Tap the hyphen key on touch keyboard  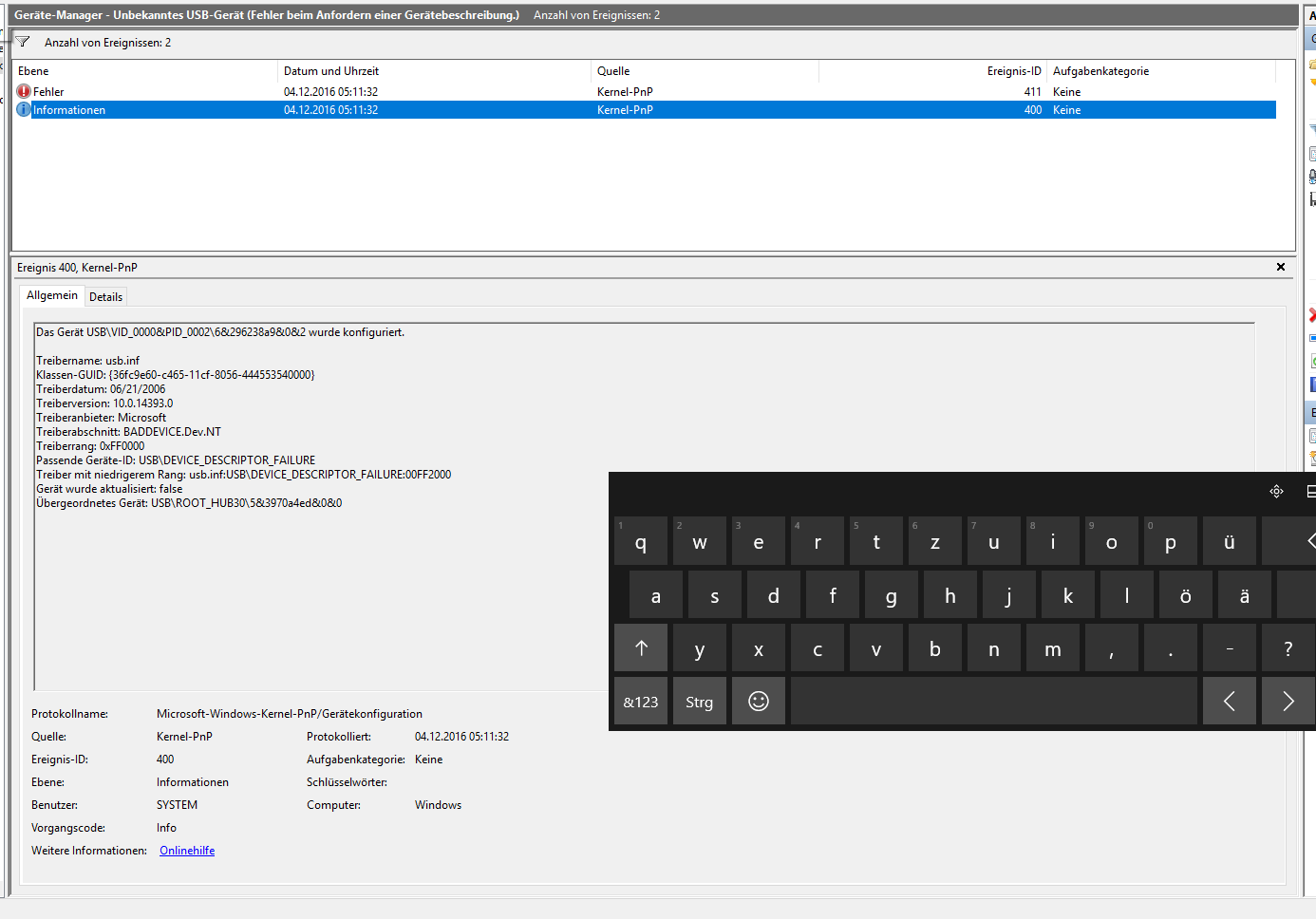click(1230, 648)
